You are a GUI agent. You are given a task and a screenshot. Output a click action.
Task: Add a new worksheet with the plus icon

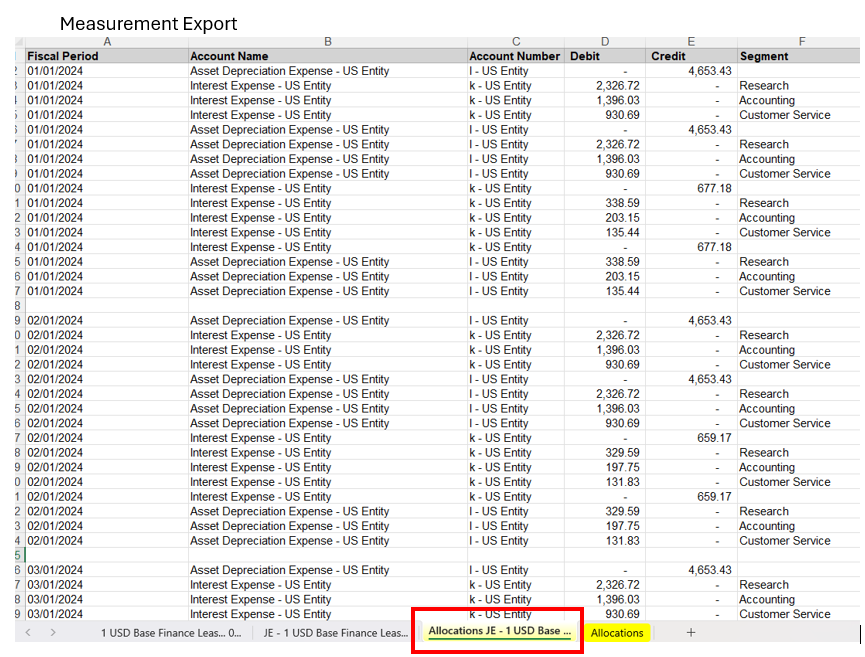pos(690,633)
